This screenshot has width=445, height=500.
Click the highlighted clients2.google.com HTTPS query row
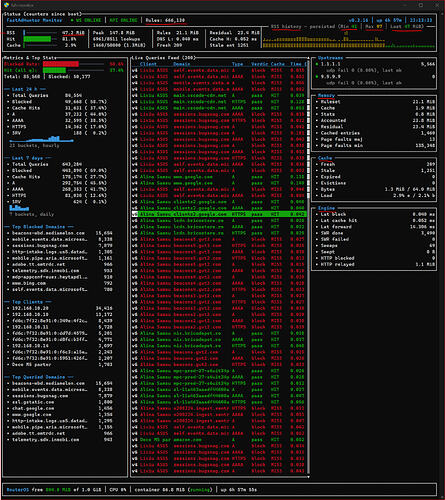(219, 214)
